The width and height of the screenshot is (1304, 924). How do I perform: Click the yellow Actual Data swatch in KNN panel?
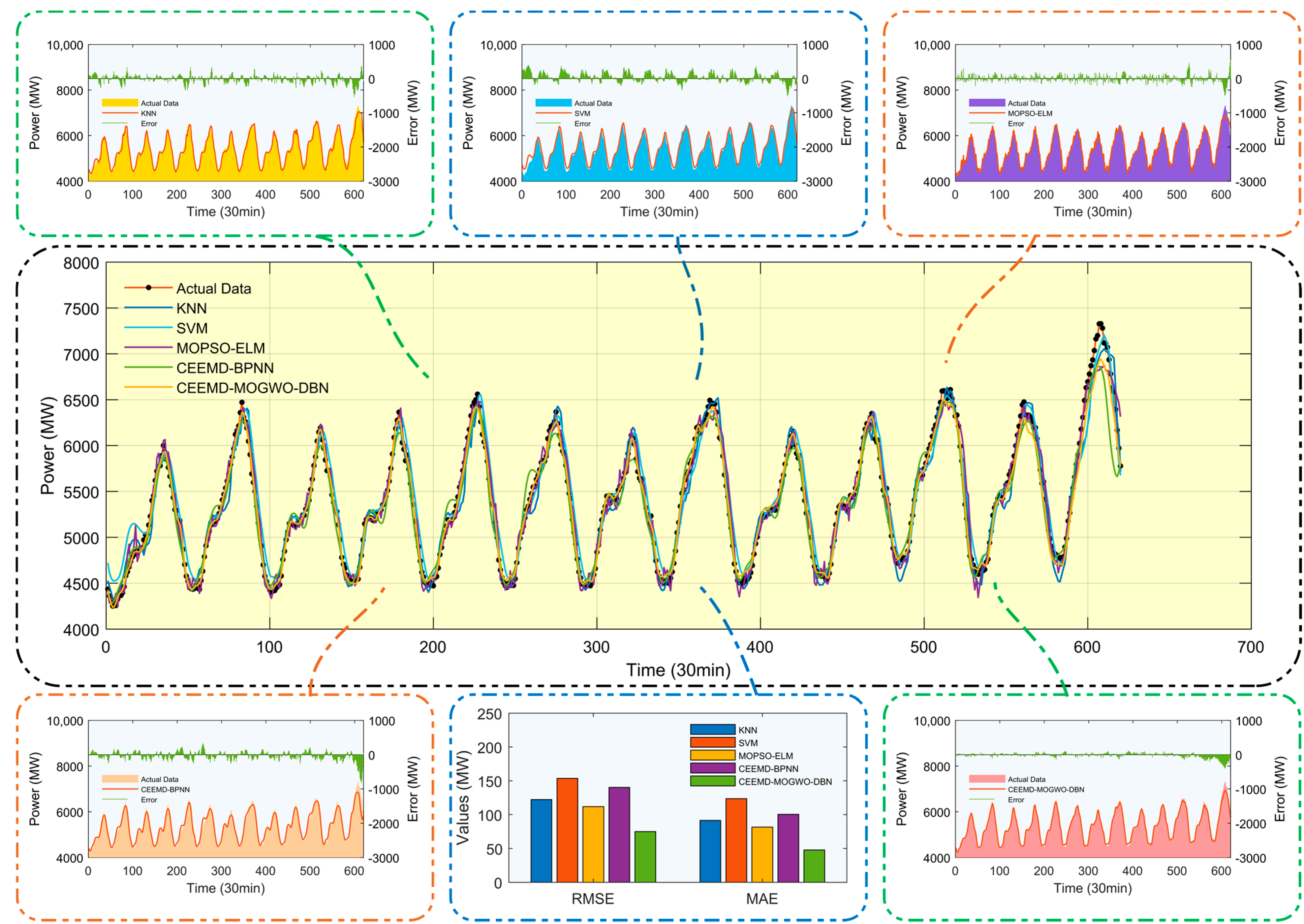[x=119, y=103]
